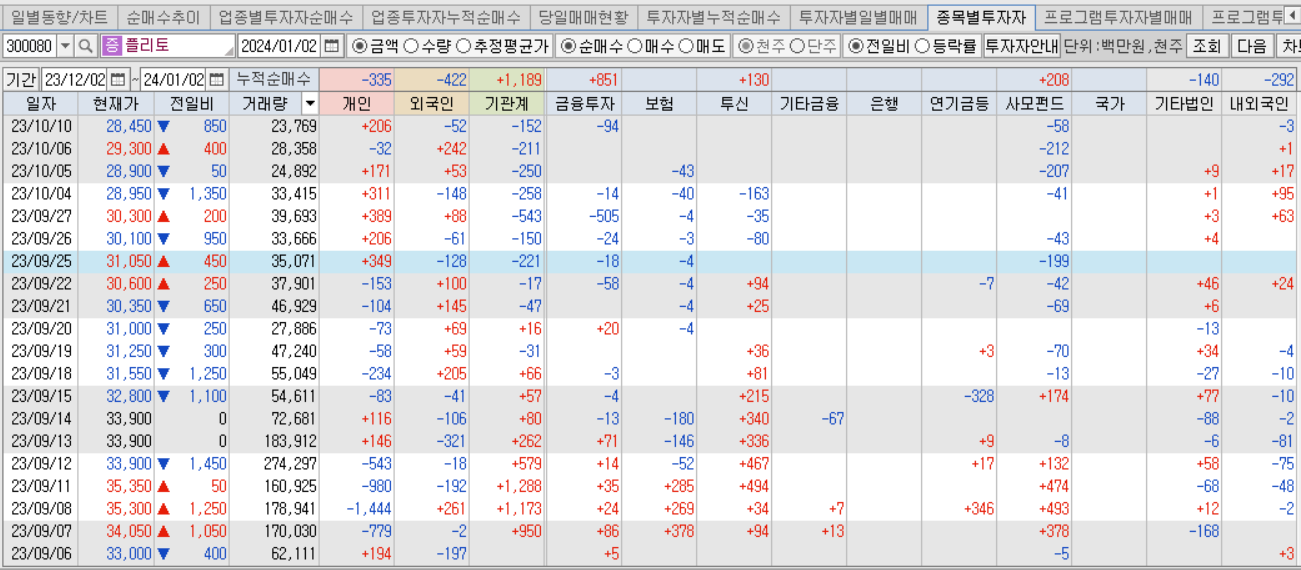
Task: Click the 누적순매수 label cell
Action: tap(275, 80)
